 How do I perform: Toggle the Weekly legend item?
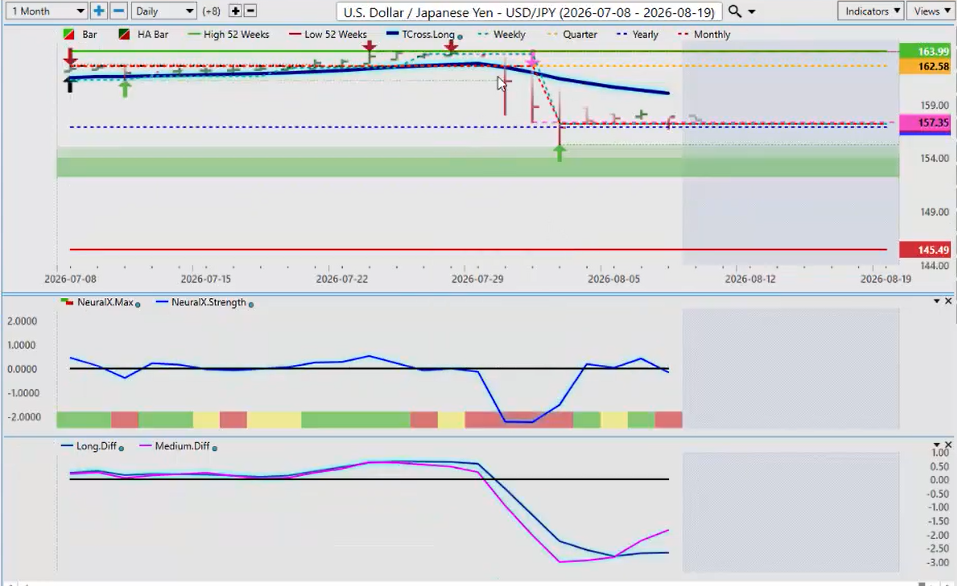(502, 34)
